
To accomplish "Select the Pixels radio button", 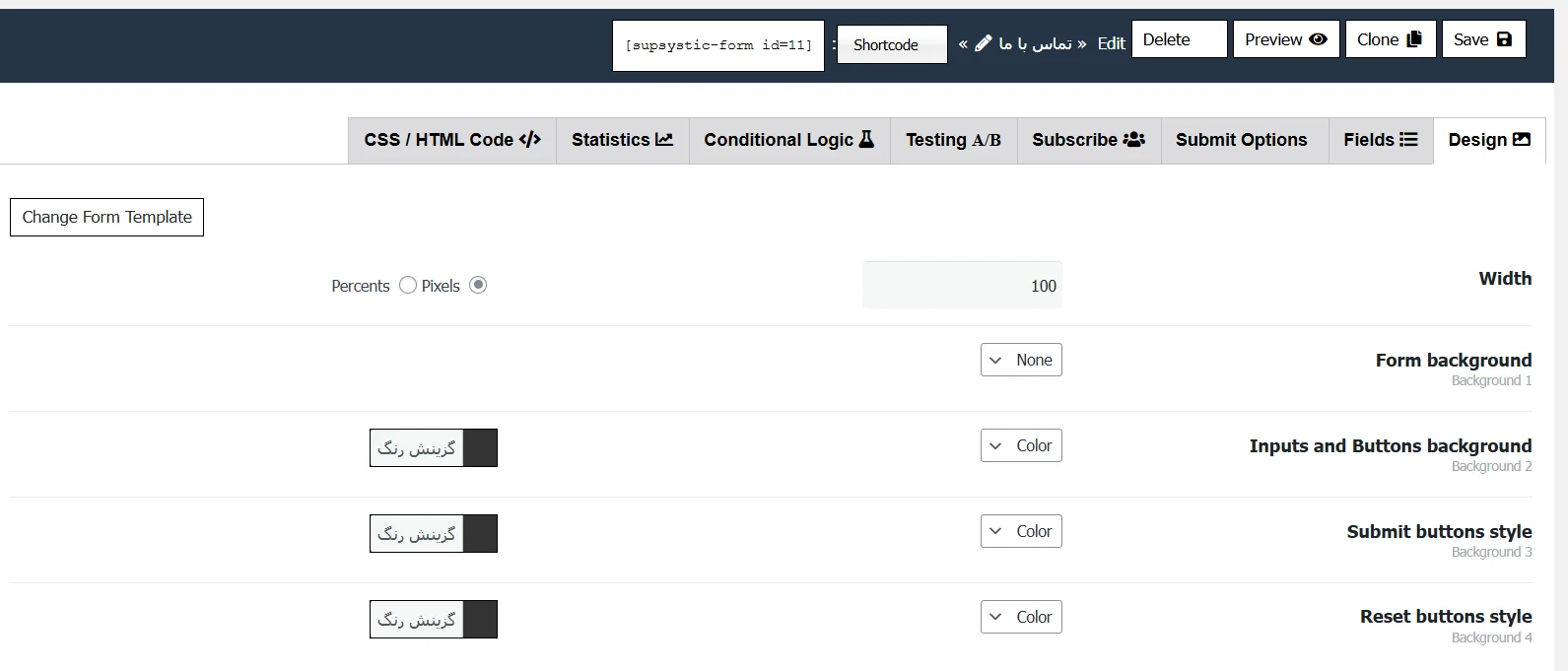I will 478,286.
